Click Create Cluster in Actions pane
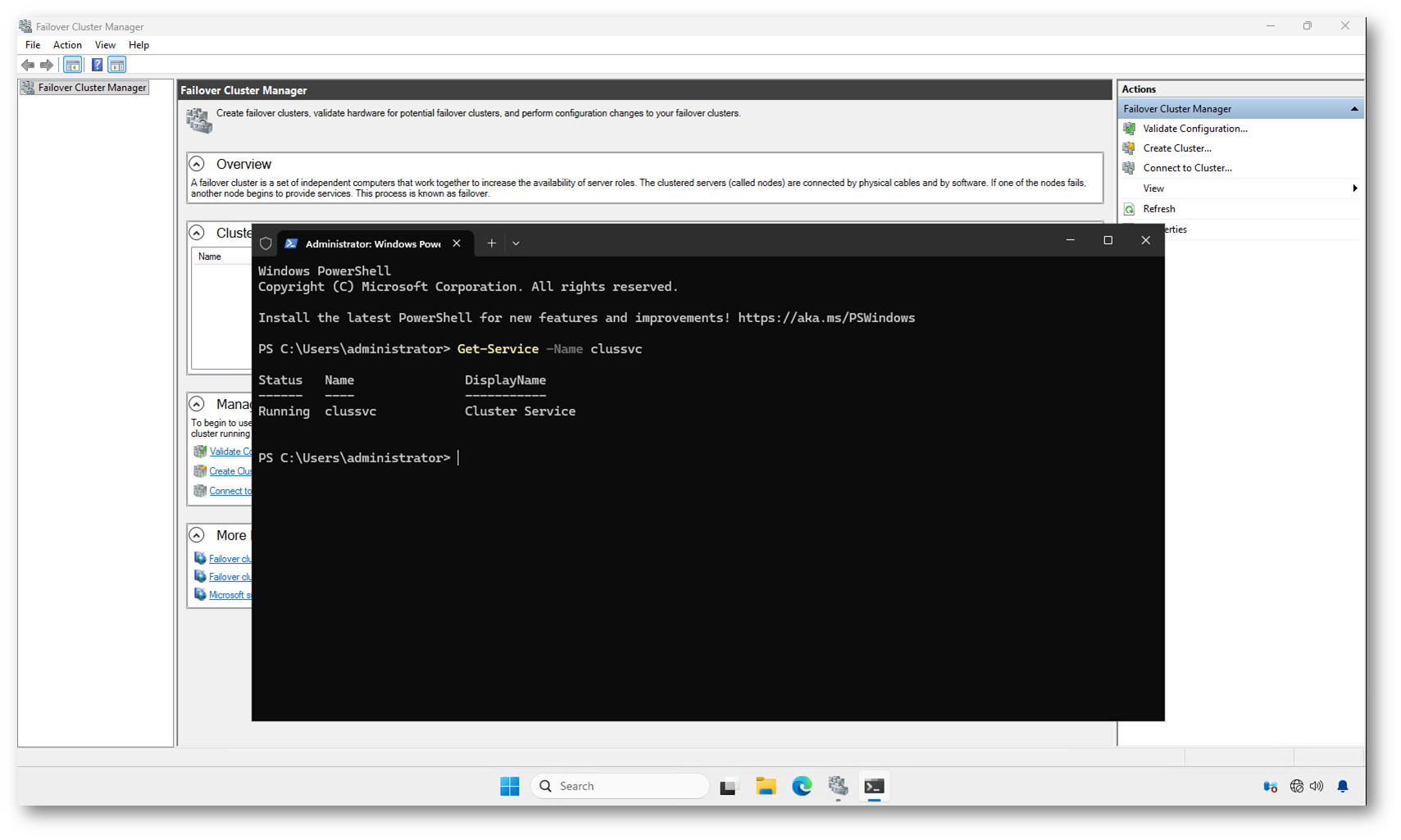 coord(1176,148)
